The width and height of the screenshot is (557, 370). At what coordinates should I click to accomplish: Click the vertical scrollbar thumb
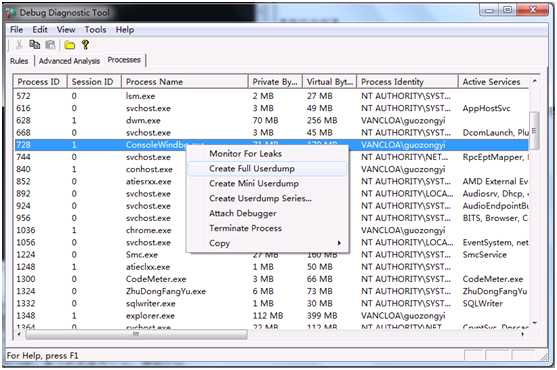pos(534,131)
